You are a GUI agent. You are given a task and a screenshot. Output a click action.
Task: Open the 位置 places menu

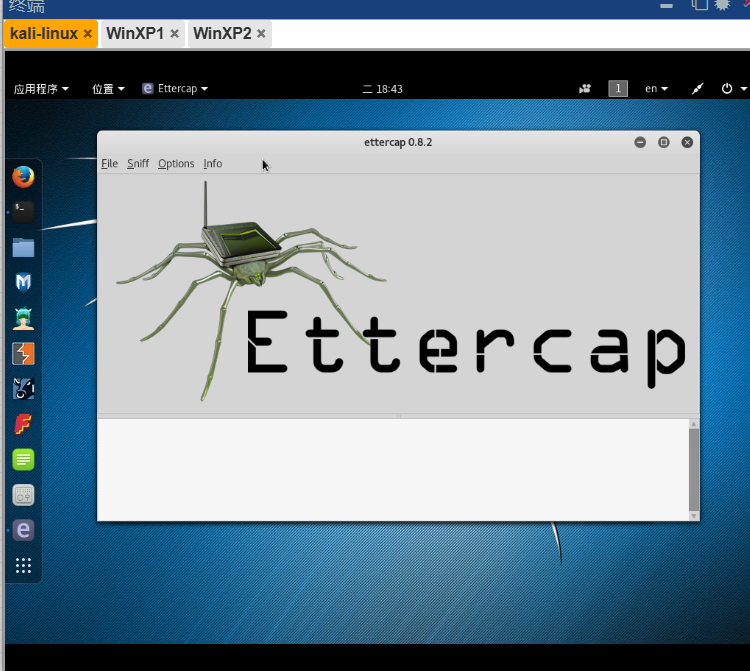click(108, 89)
